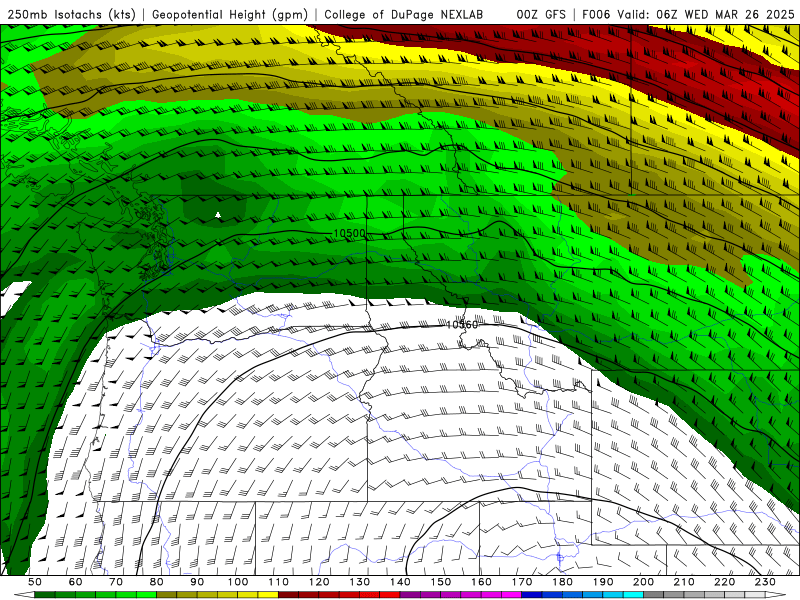
Task: Click the 160 value on the color scale
Action: (x=482, y=582)
